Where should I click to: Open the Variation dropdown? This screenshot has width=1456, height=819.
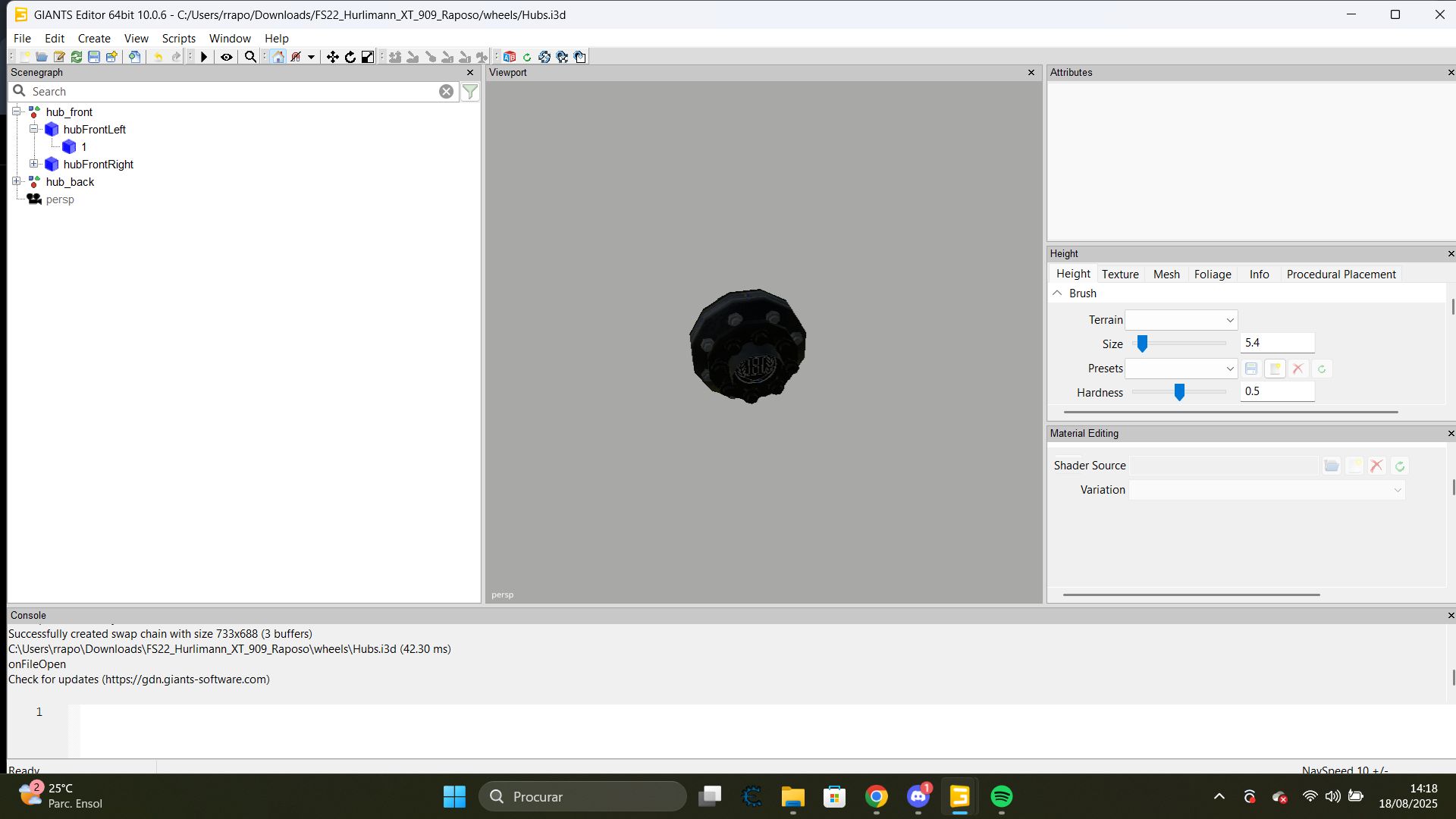1266,490
